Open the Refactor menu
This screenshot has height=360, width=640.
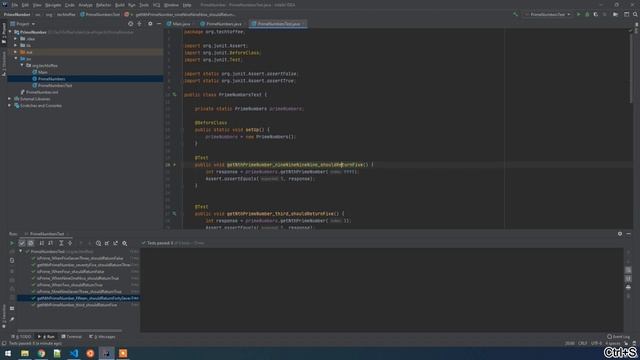(x=103, y=5)
